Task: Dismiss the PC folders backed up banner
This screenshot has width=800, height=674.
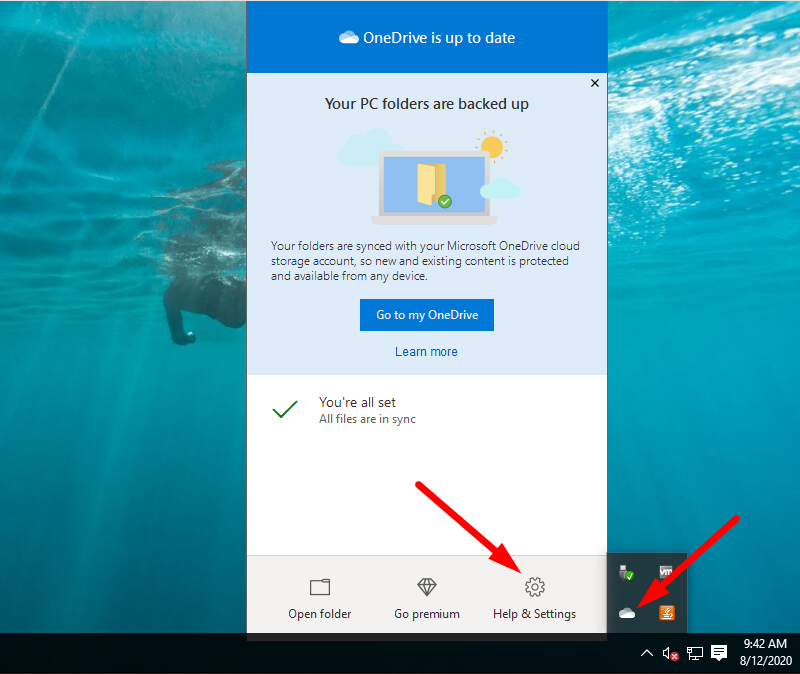Action: pos(595,83)
